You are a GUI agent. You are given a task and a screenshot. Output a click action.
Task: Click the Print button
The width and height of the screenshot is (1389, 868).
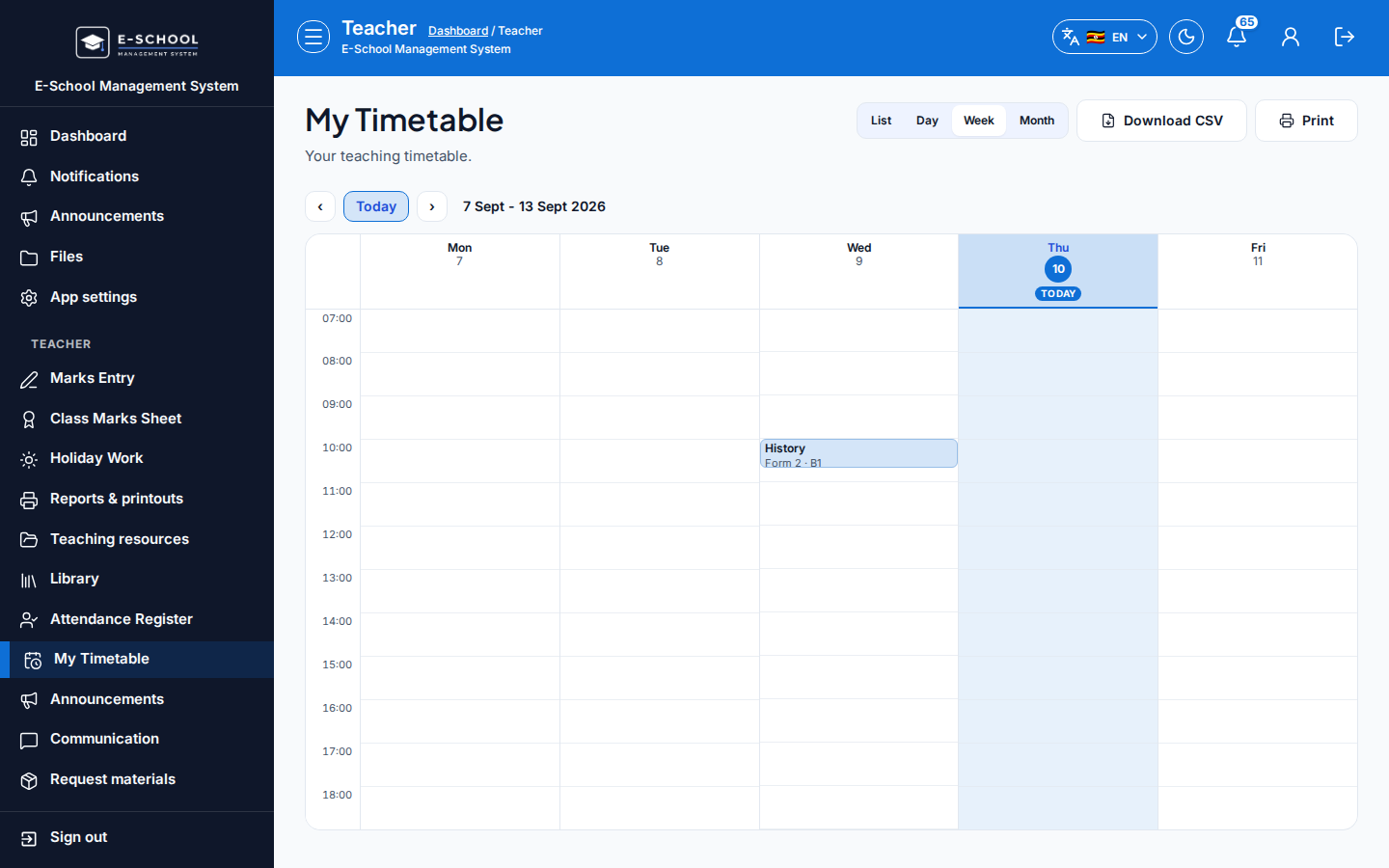[1306, 121]
